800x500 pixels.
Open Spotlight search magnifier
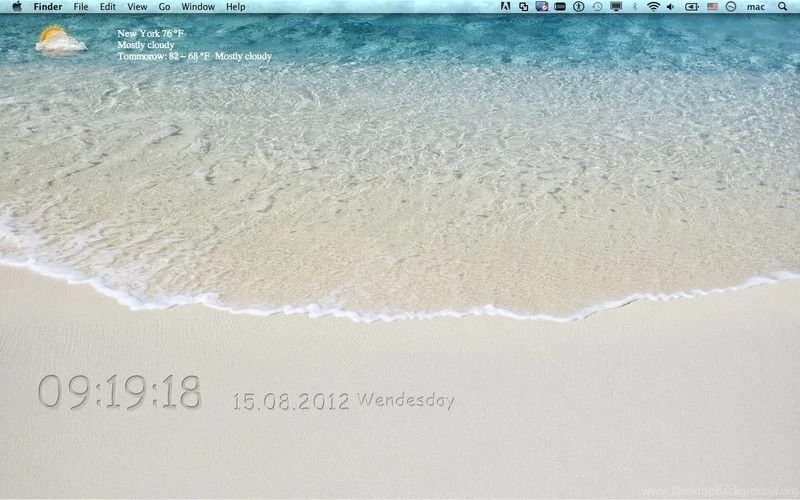[x=782, y=7]
